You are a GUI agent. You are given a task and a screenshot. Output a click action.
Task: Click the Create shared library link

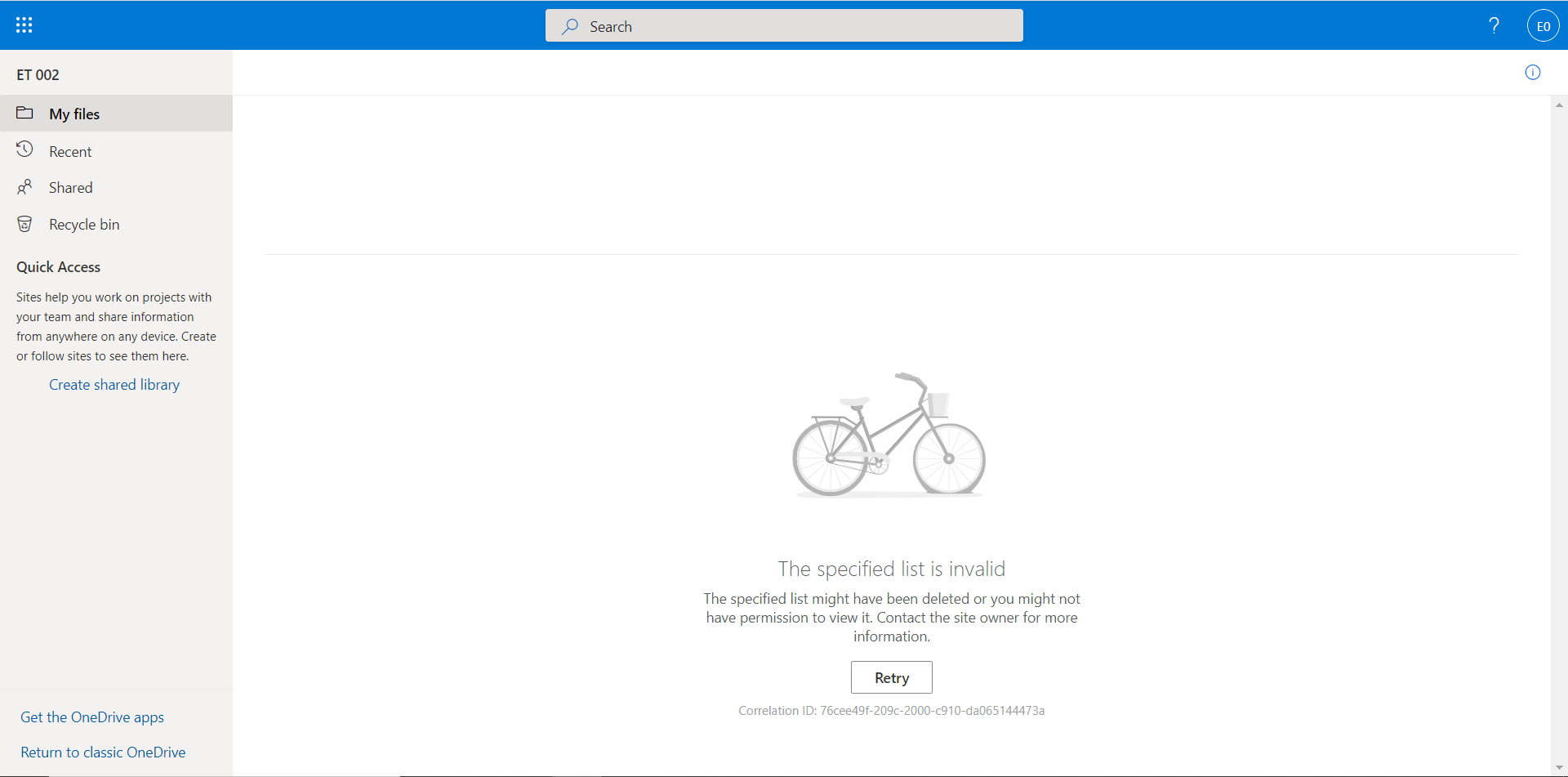coord(114,385)
